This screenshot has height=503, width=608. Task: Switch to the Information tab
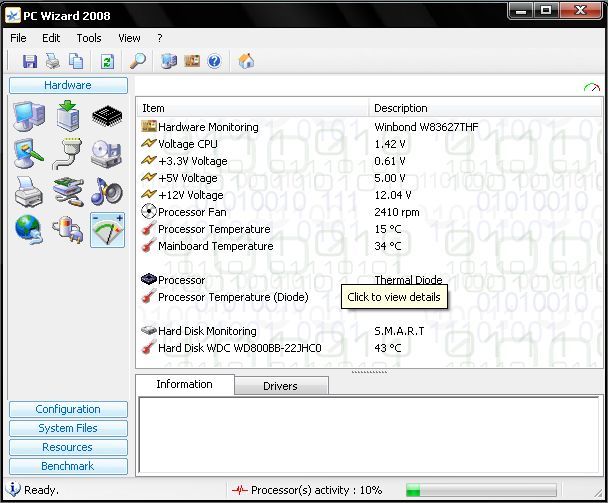click(x=185, y=384)
